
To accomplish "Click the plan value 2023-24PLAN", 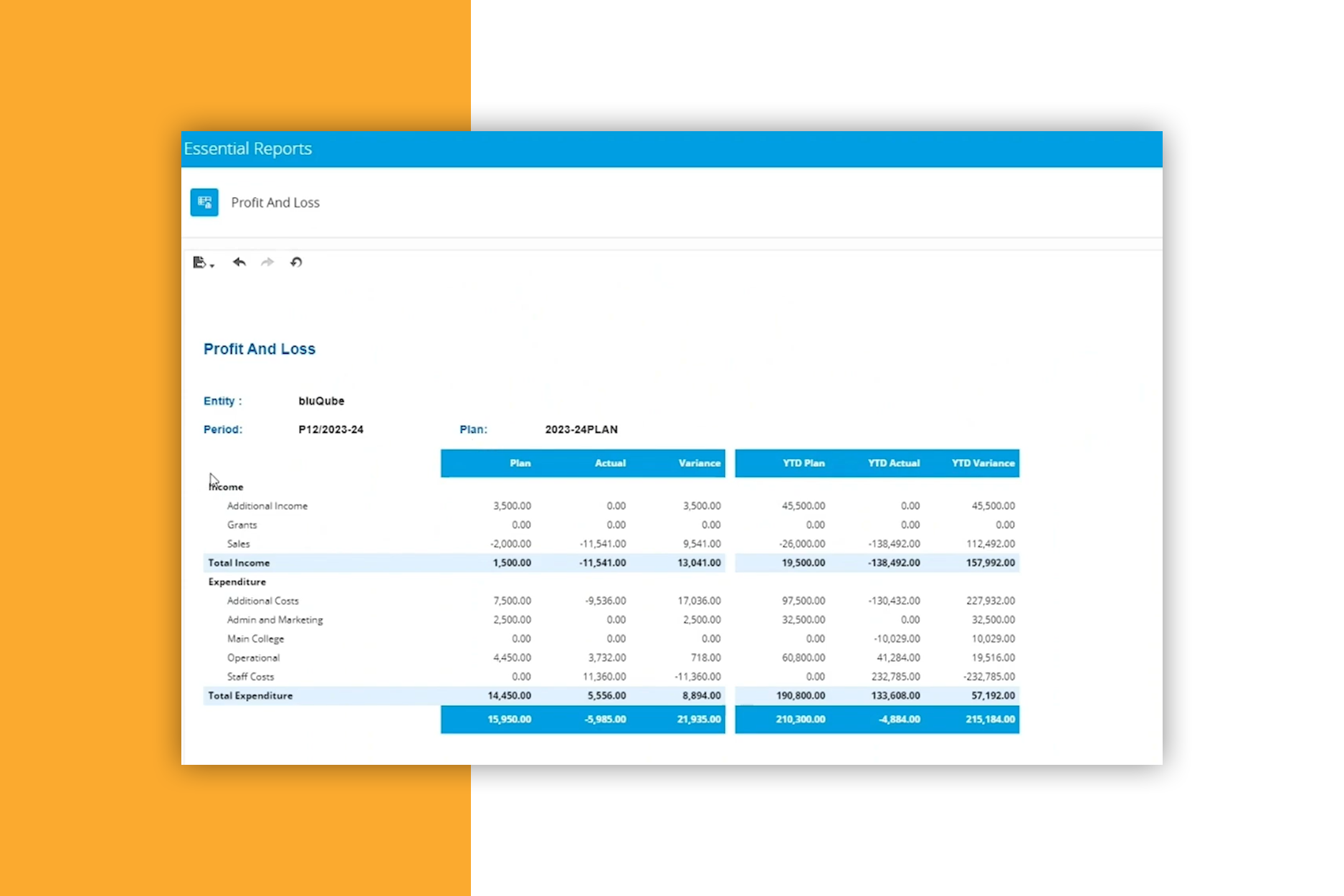I will pos(581,429).
